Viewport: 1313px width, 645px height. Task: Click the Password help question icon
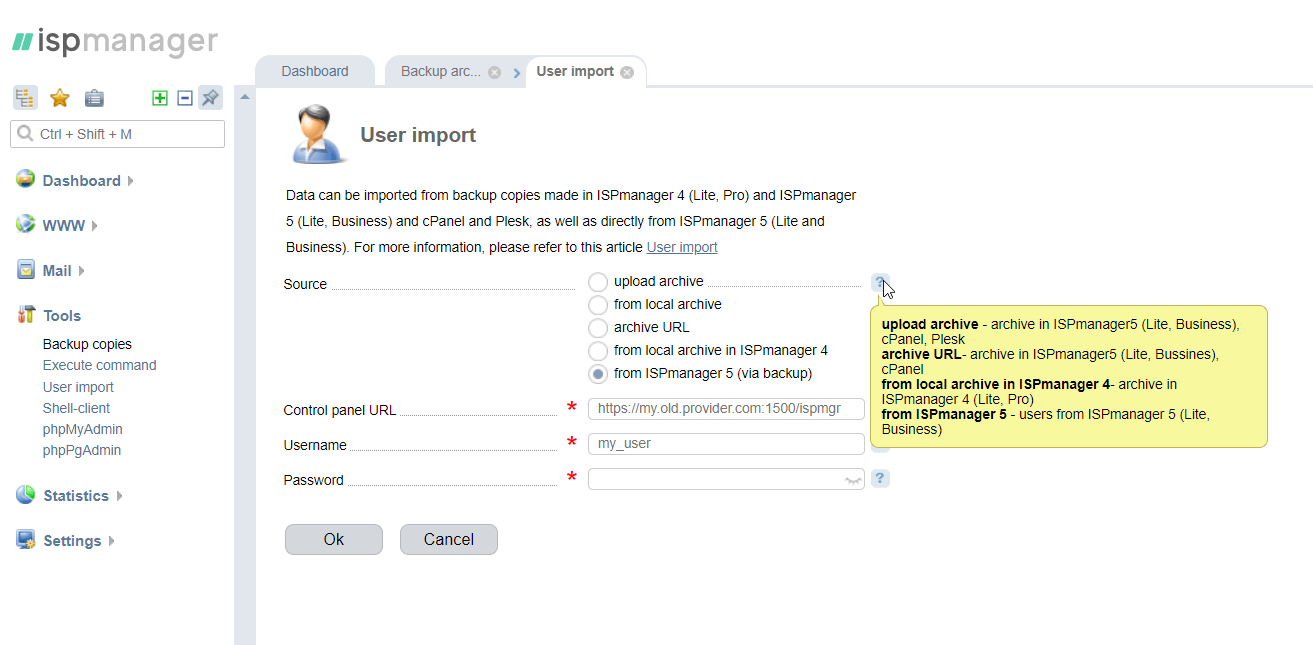pos(880,478)
